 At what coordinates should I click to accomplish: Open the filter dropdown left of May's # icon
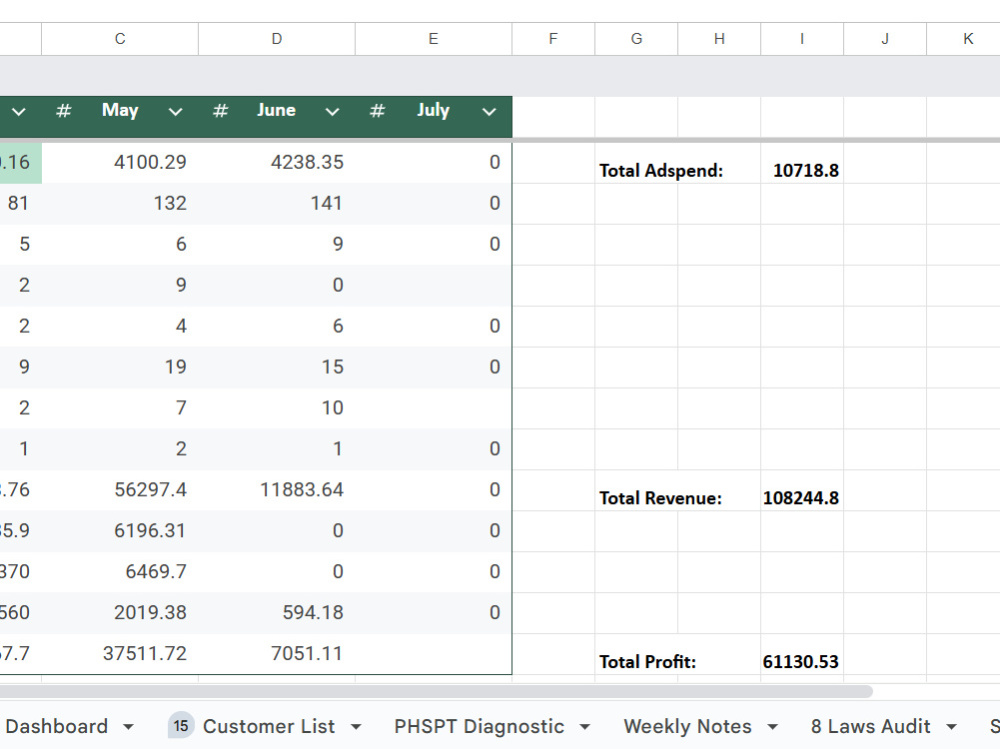tap(18, 112)
